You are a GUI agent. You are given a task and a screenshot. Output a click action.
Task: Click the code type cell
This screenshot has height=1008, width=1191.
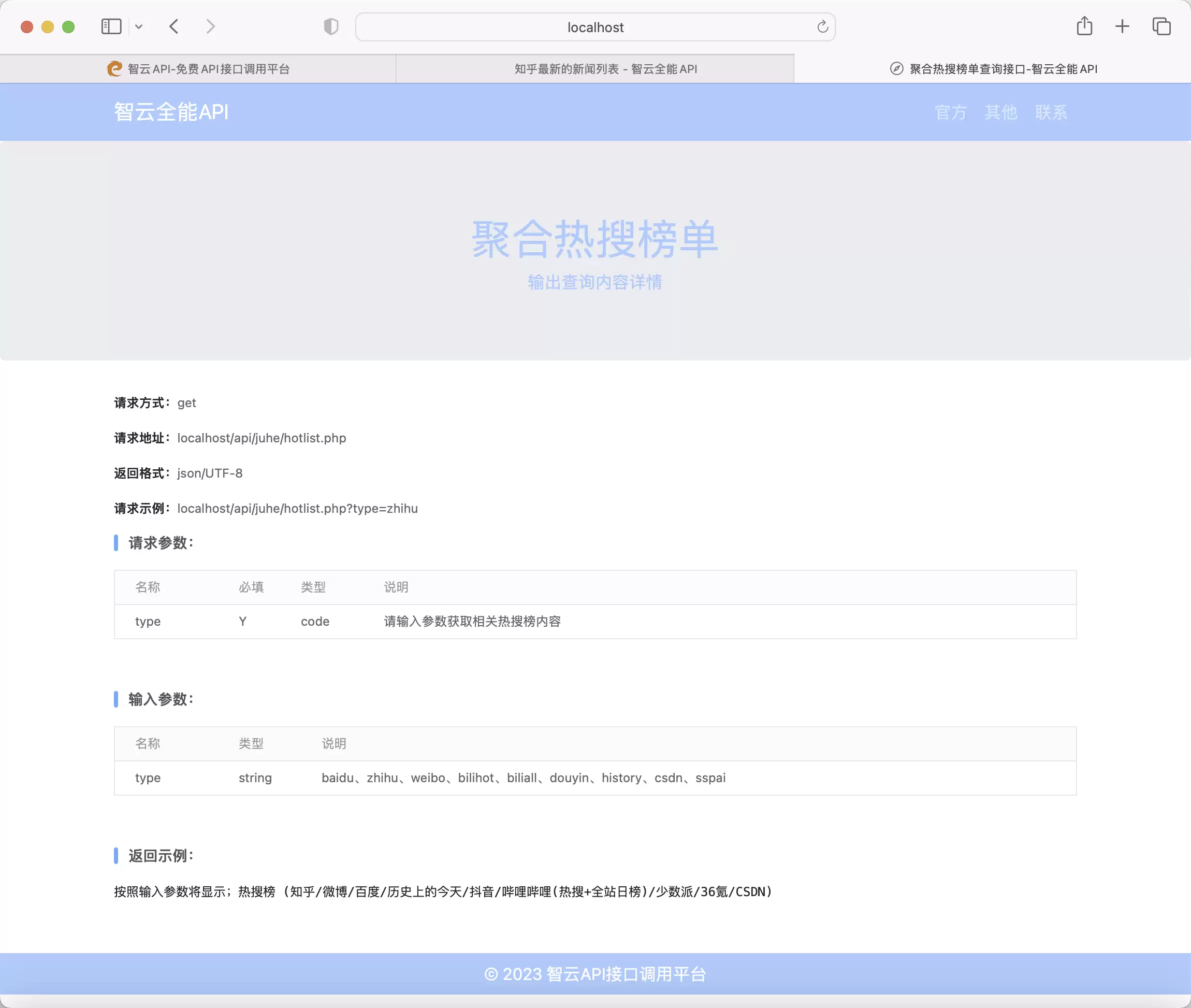tap(315, 622)
